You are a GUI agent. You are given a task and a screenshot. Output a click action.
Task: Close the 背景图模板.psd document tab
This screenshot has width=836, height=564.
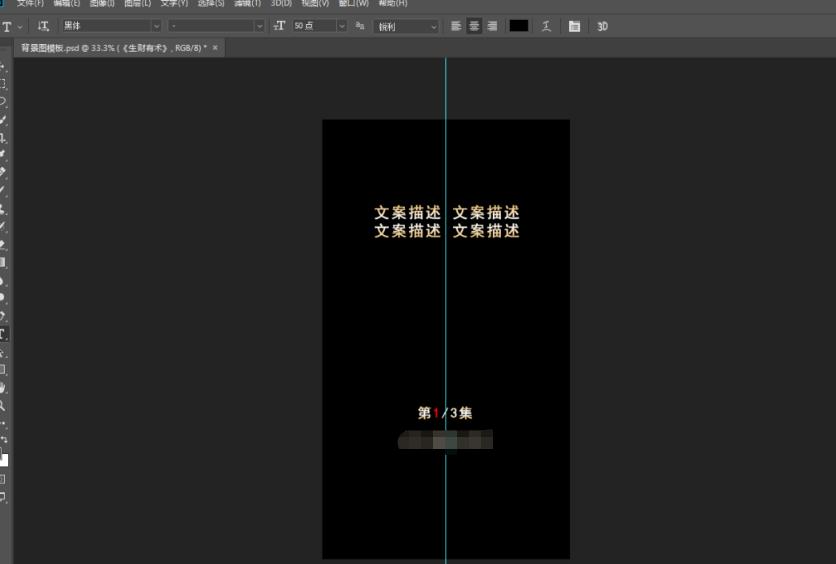pyautogui.click(x=215, y=47)
